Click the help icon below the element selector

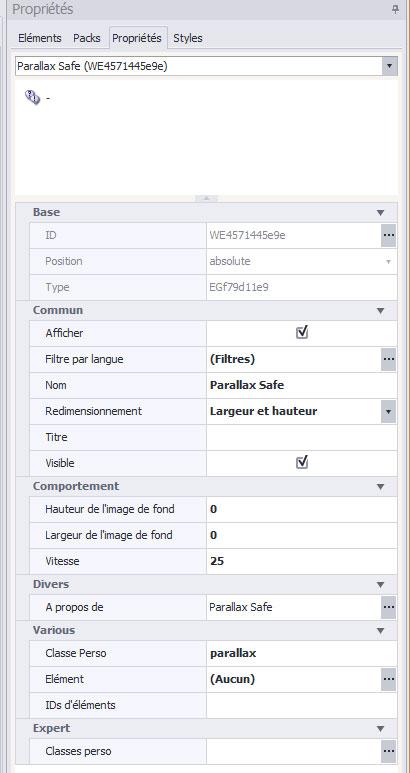pos(33,98)
